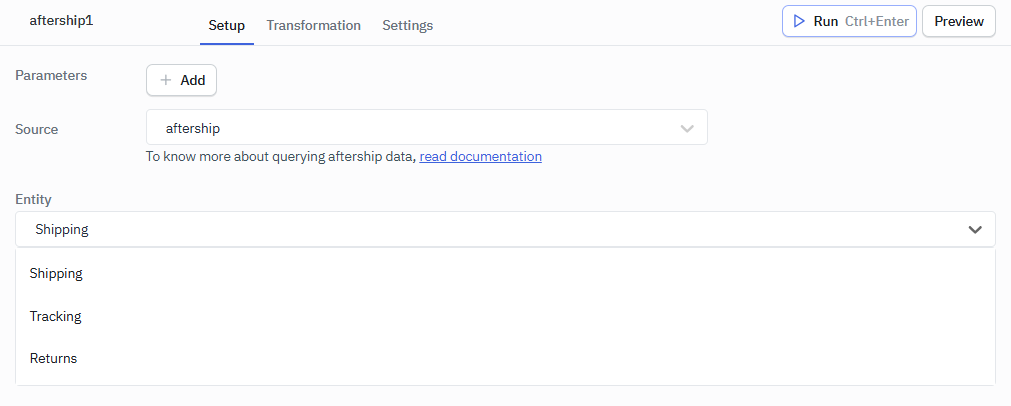Collapse the Entity dropdown arrow
Screen dimensions: 1011x406
[975, 229]
